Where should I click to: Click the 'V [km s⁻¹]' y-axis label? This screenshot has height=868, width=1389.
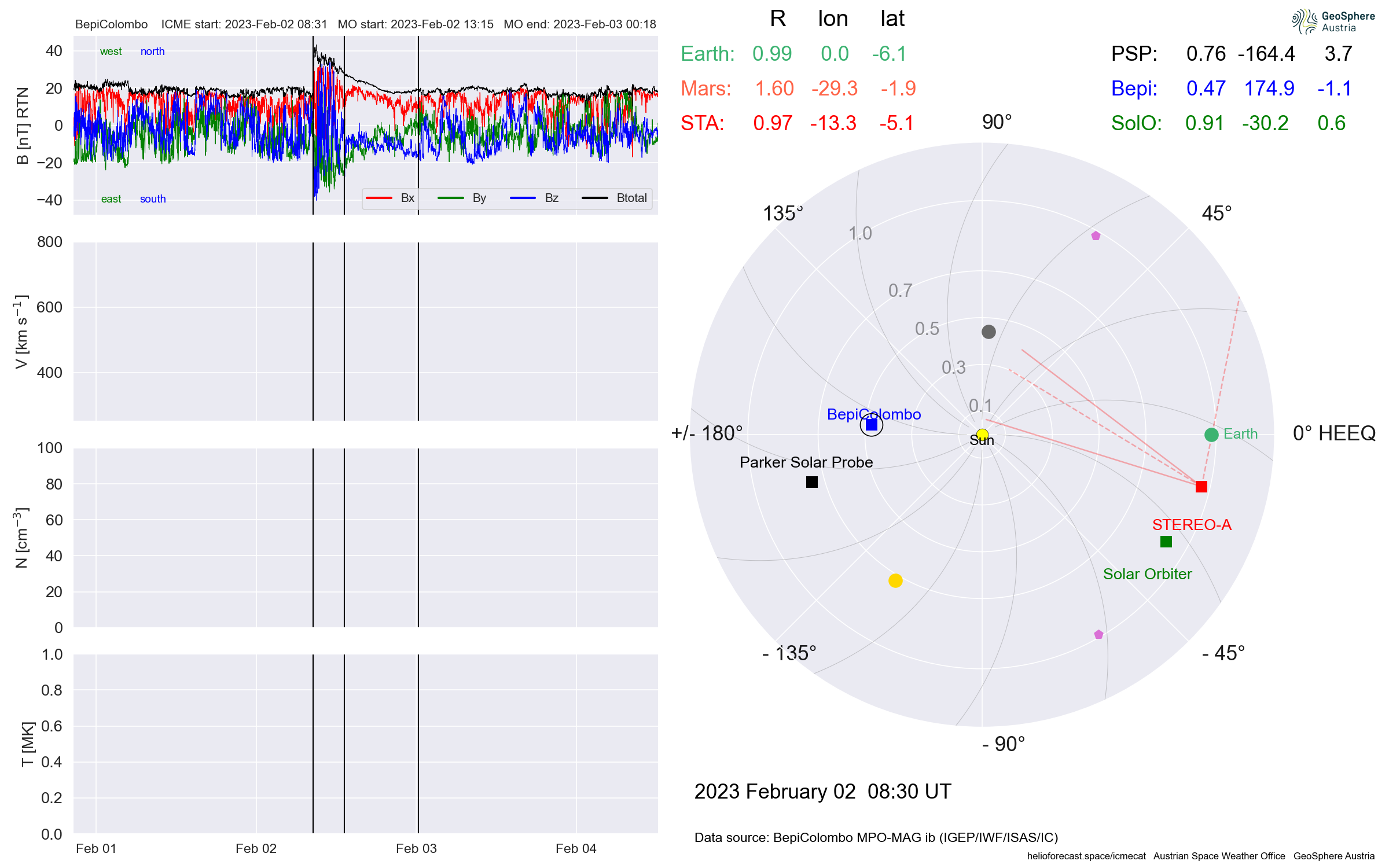pyautogui.click(x=21, y=332)
